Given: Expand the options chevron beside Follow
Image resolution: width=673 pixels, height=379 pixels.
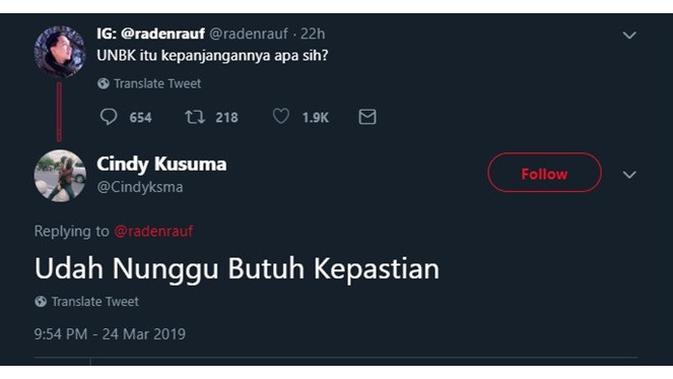Looking at the screenshot, I should [629, 175].
